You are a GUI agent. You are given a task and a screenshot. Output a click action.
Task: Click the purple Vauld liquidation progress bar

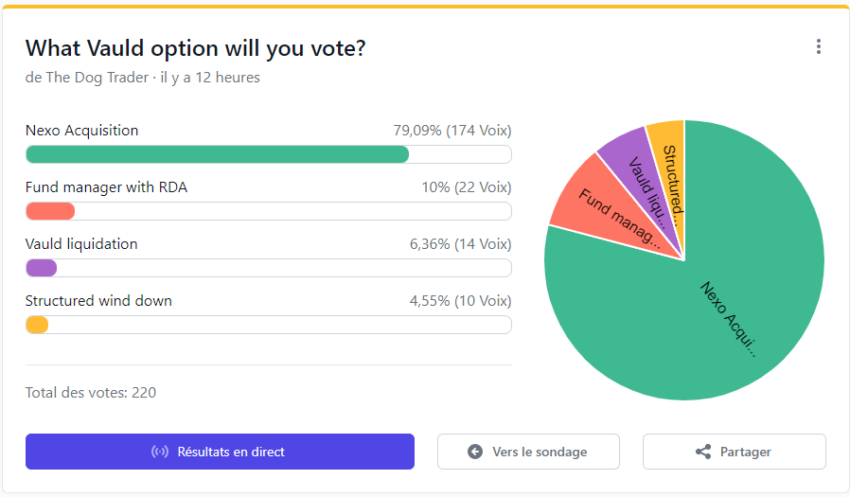point(41,268)
